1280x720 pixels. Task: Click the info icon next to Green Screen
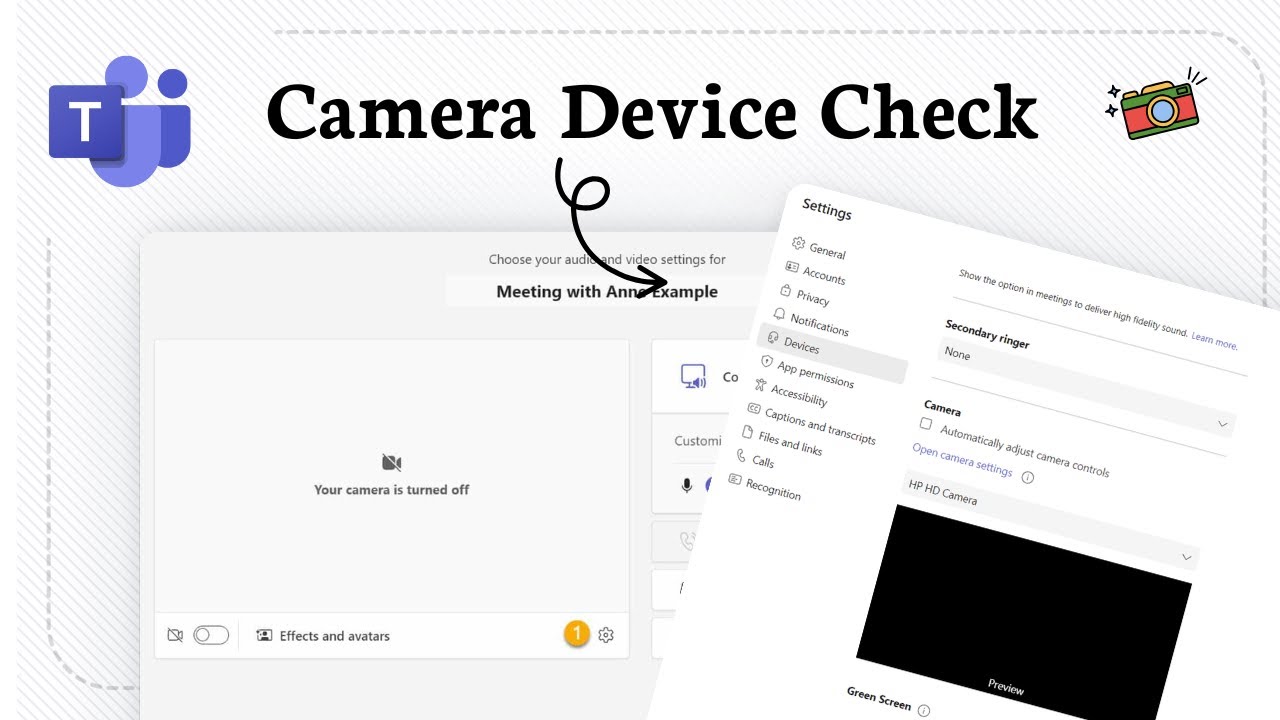[923, 711]
